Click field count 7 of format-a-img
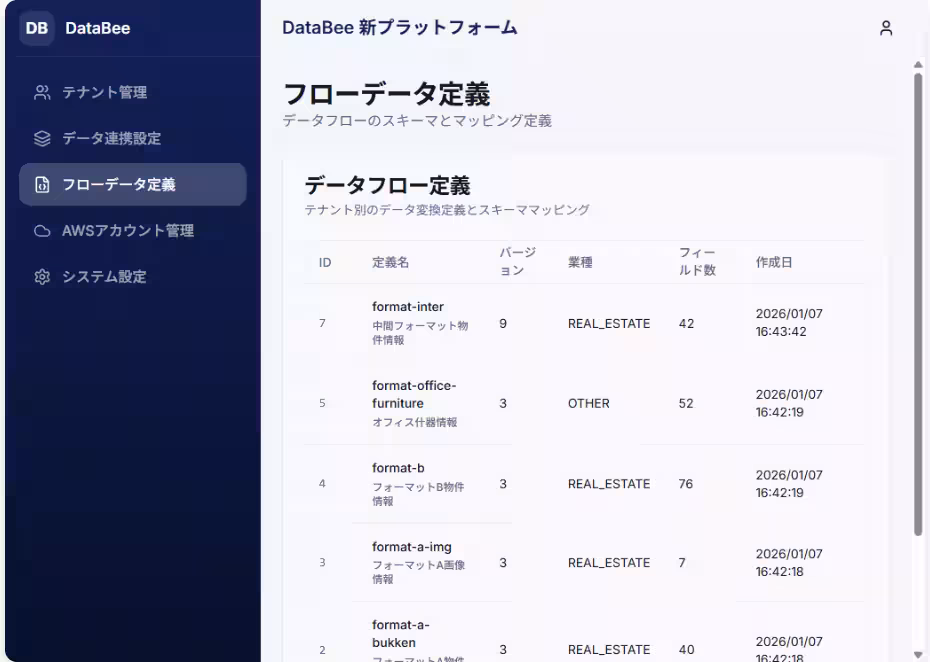Screen dimensions: 930x662 [x=682, y=563]
